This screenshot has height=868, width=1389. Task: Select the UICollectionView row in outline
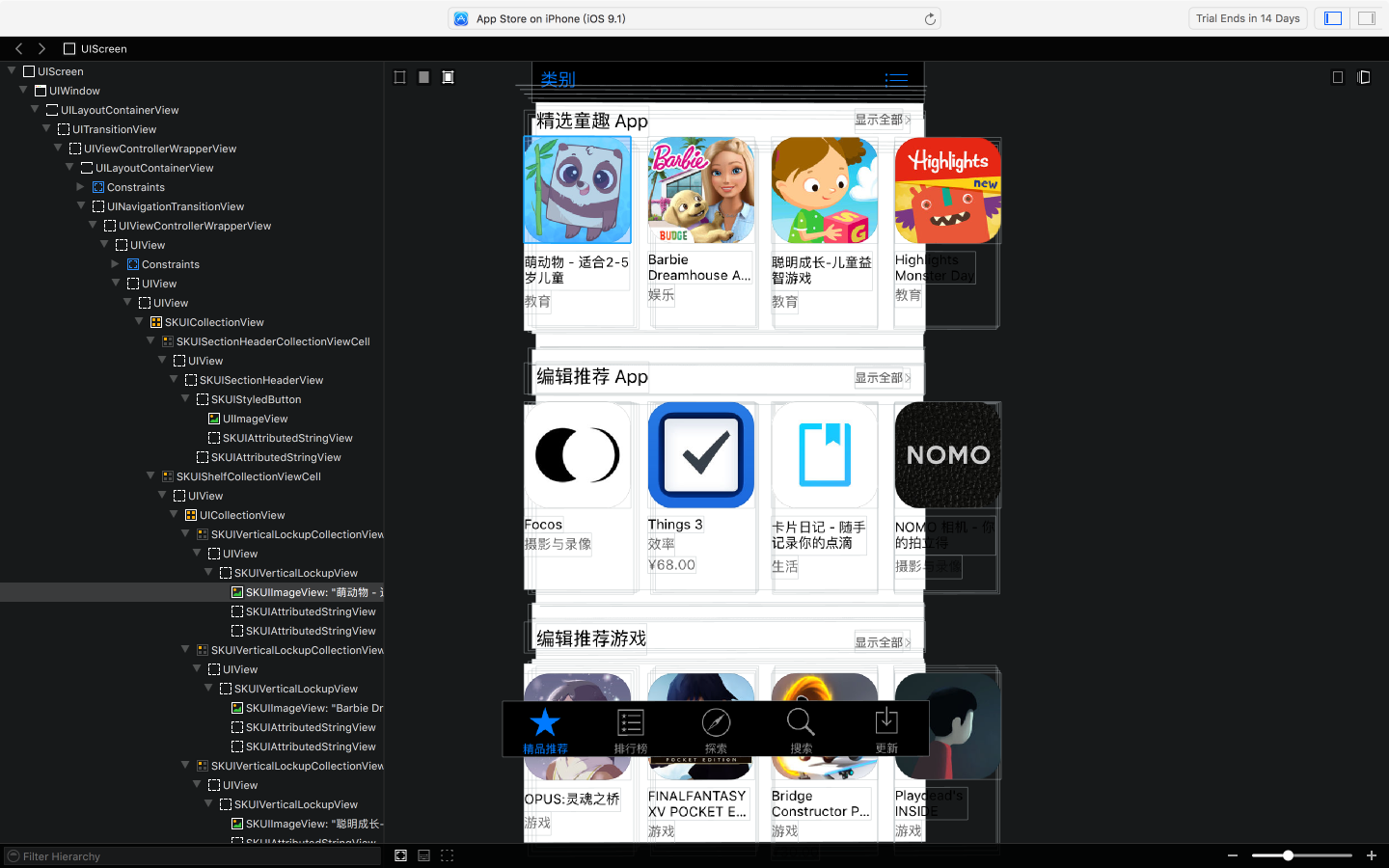[192, 515]
